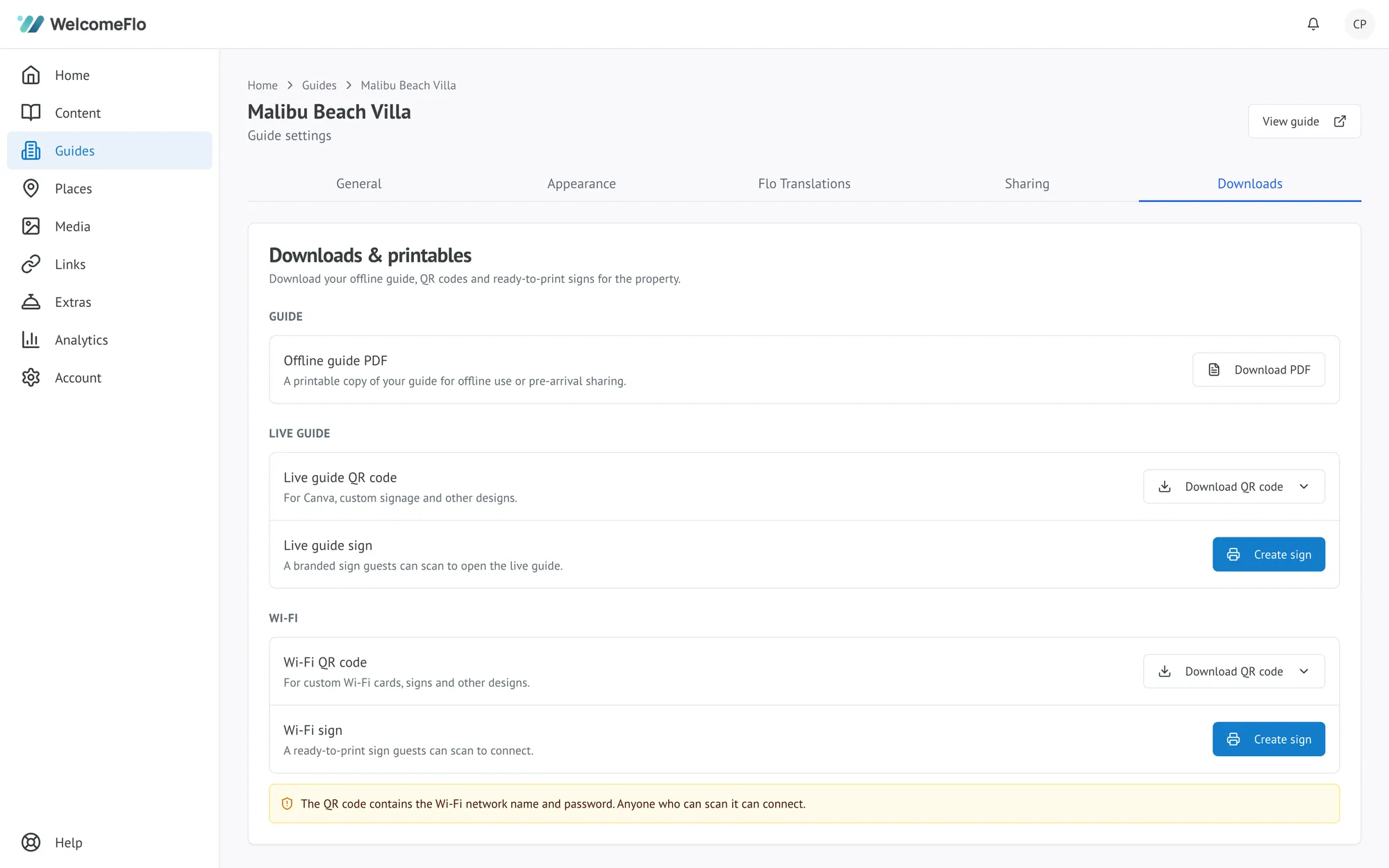Screen dimensions: 1389x868
Task: Expand Wi-Fi QR code download chevron
Action: (1304, 671)
